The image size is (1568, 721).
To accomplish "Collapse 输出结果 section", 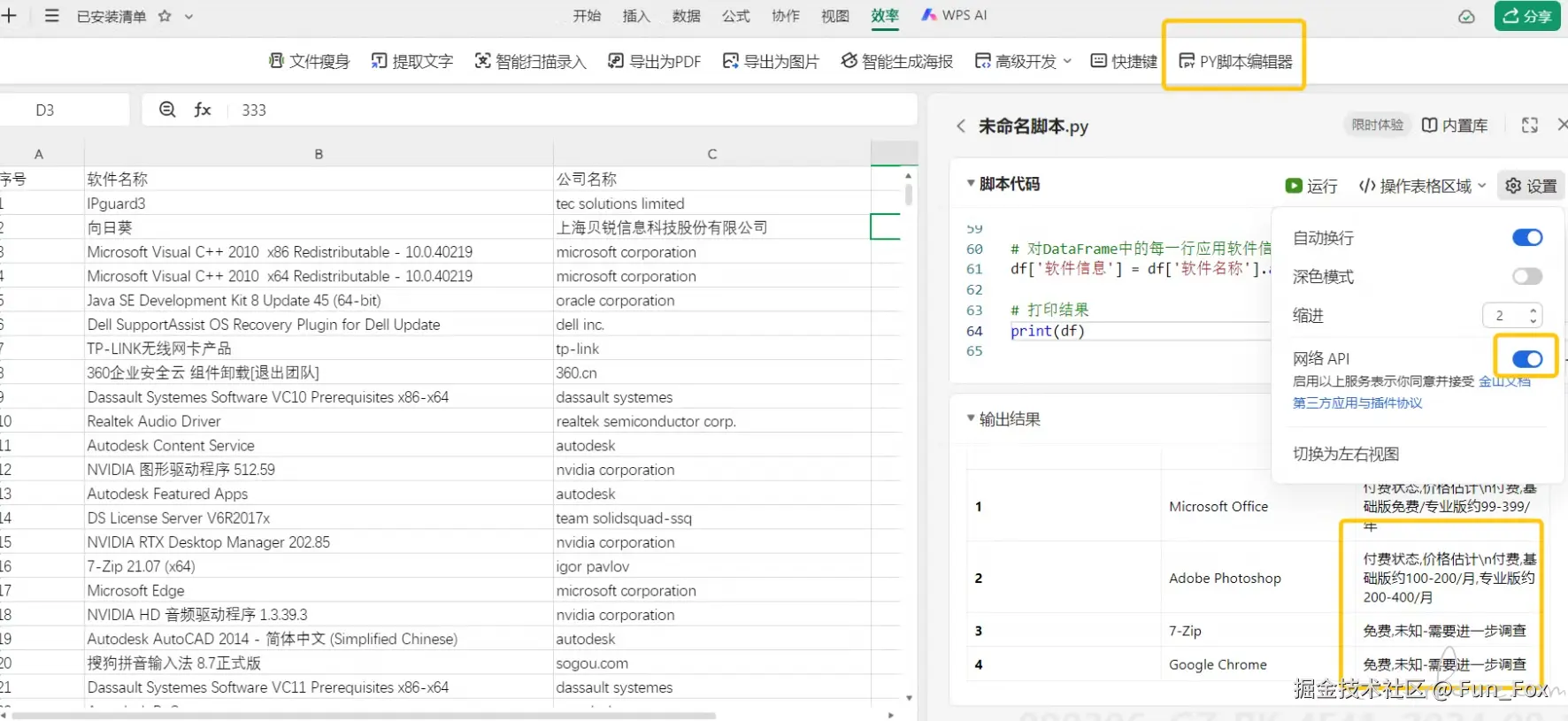I will (971, 418).
